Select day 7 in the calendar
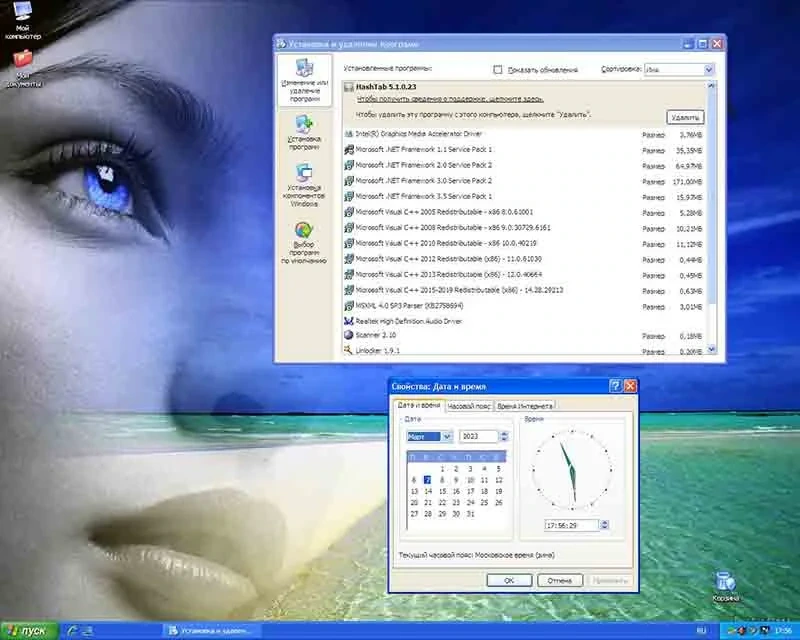 point(428,480)
